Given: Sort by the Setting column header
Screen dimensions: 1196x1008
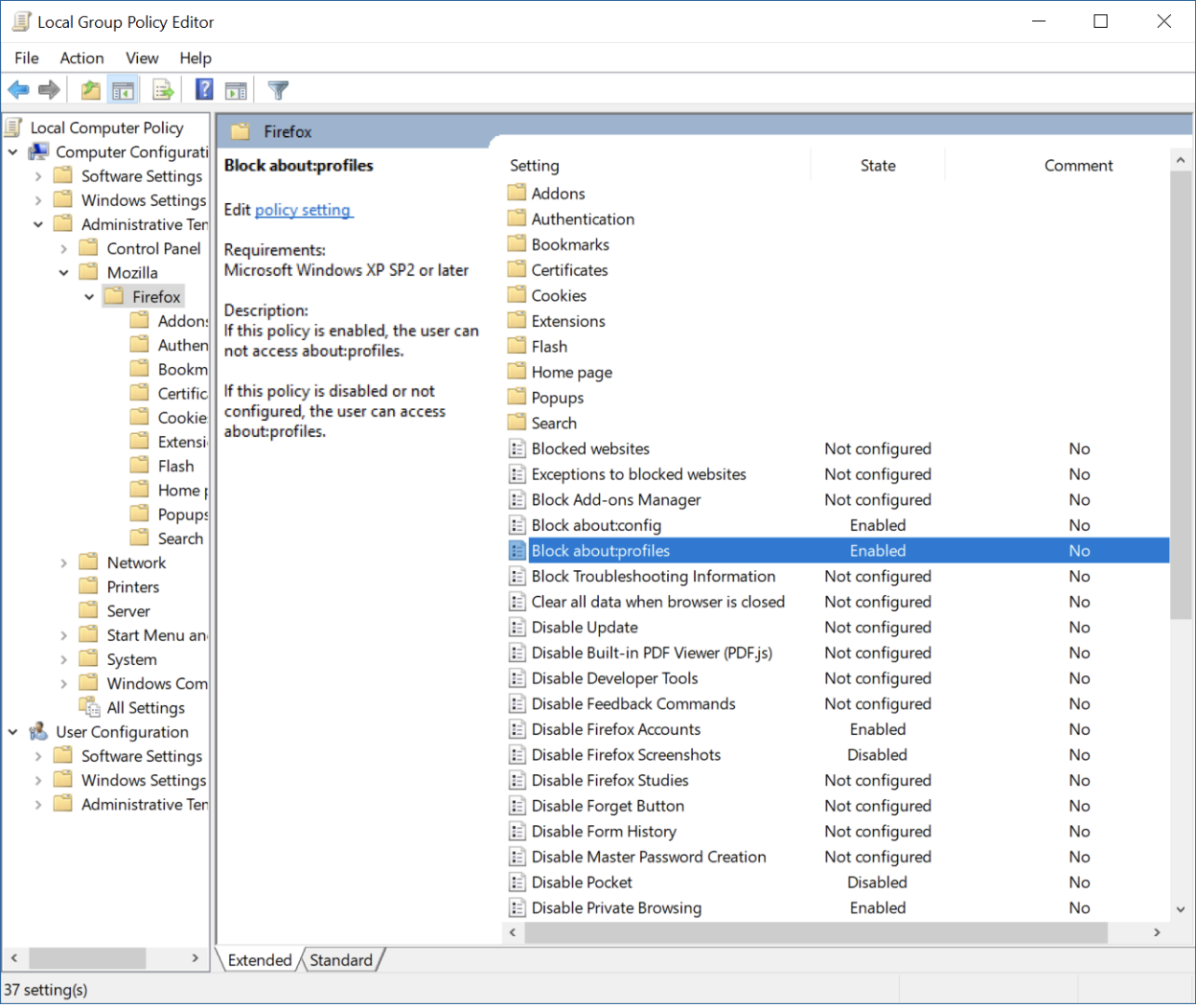Looking at the screenshot, I should click(x=657, y=166).
